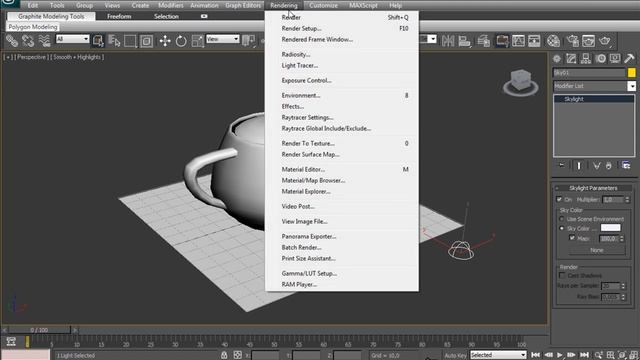The width and height of the screenshot is (640, 360).
Task: Open the Selected key filter dropdown
Action: [498, 355]
